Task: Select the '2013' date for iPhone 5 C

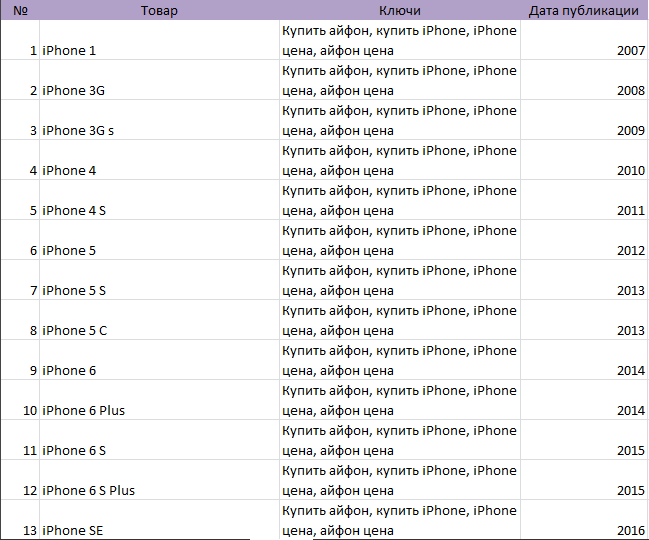Action: pyautogui.click(x=584, y=320)
